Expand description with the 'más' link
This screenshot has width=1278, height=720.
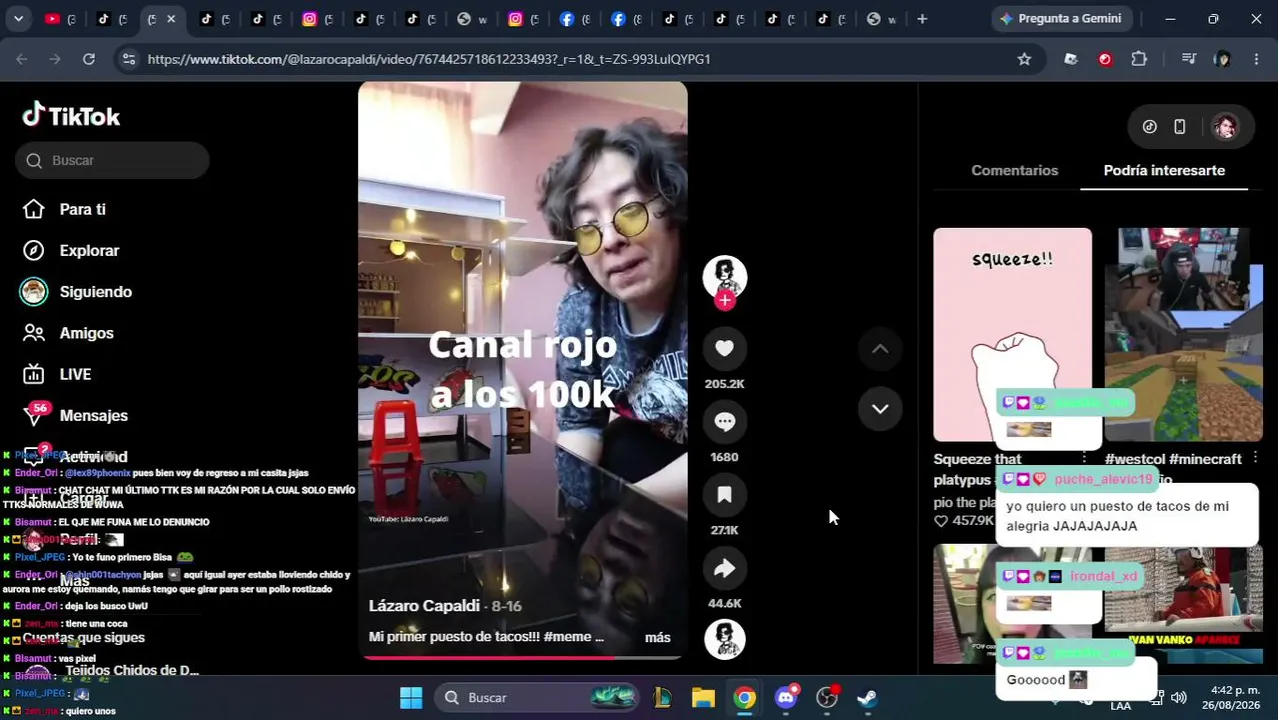pos(657,637)
